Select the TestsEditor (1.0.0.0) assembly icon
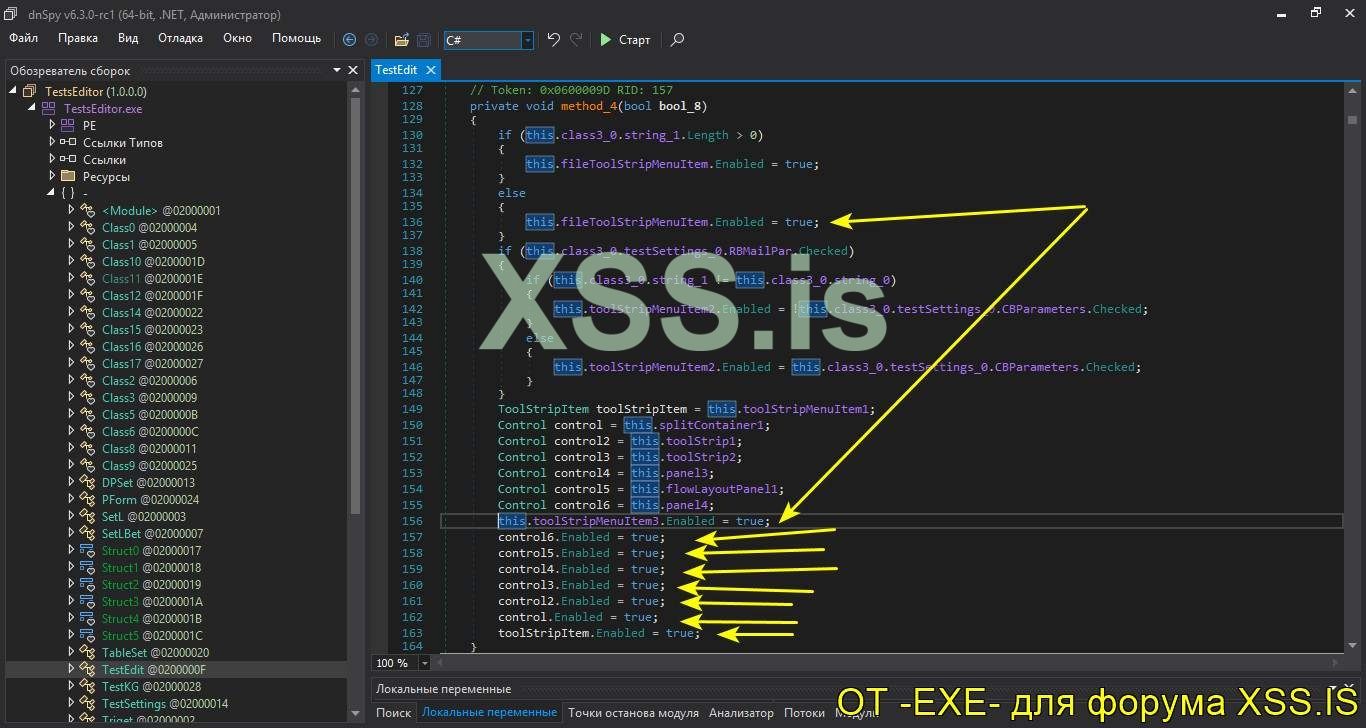The height and width of the screenshot is (728, 1366). coord(29,92)
